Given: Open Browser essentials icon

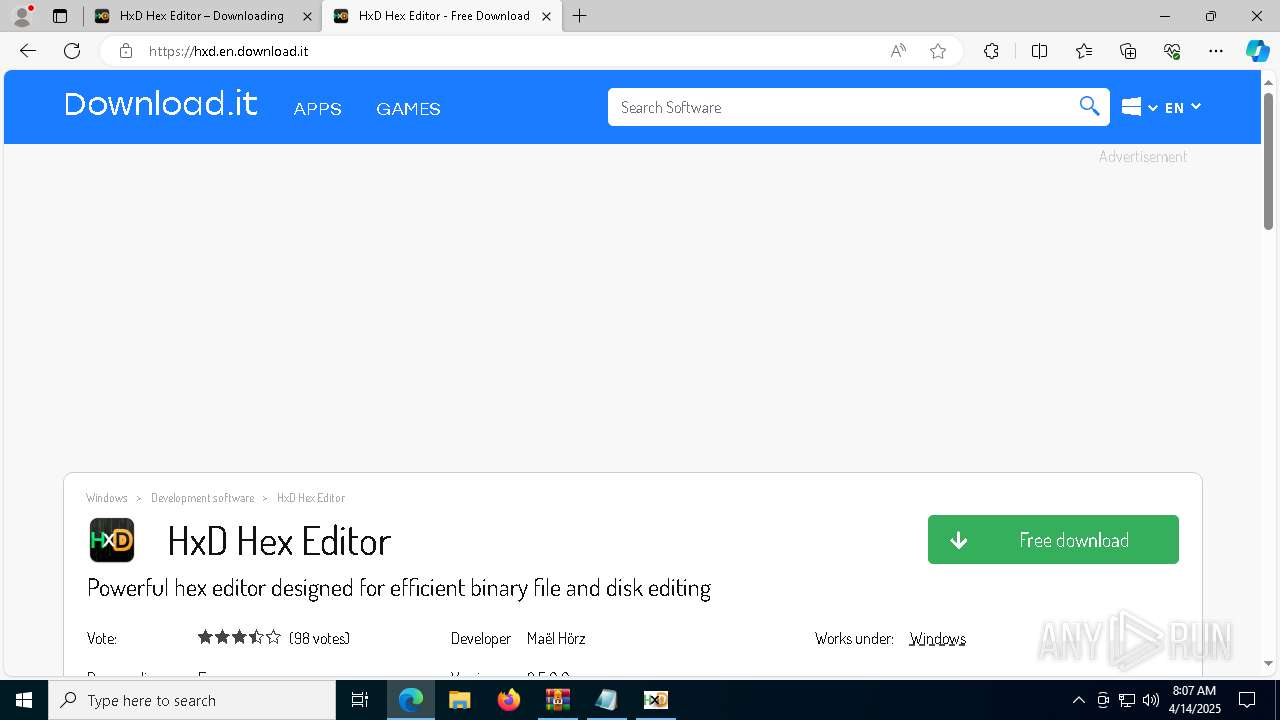Looking at the screenshot, I should pyautogui.click(x=1172, y=51).
